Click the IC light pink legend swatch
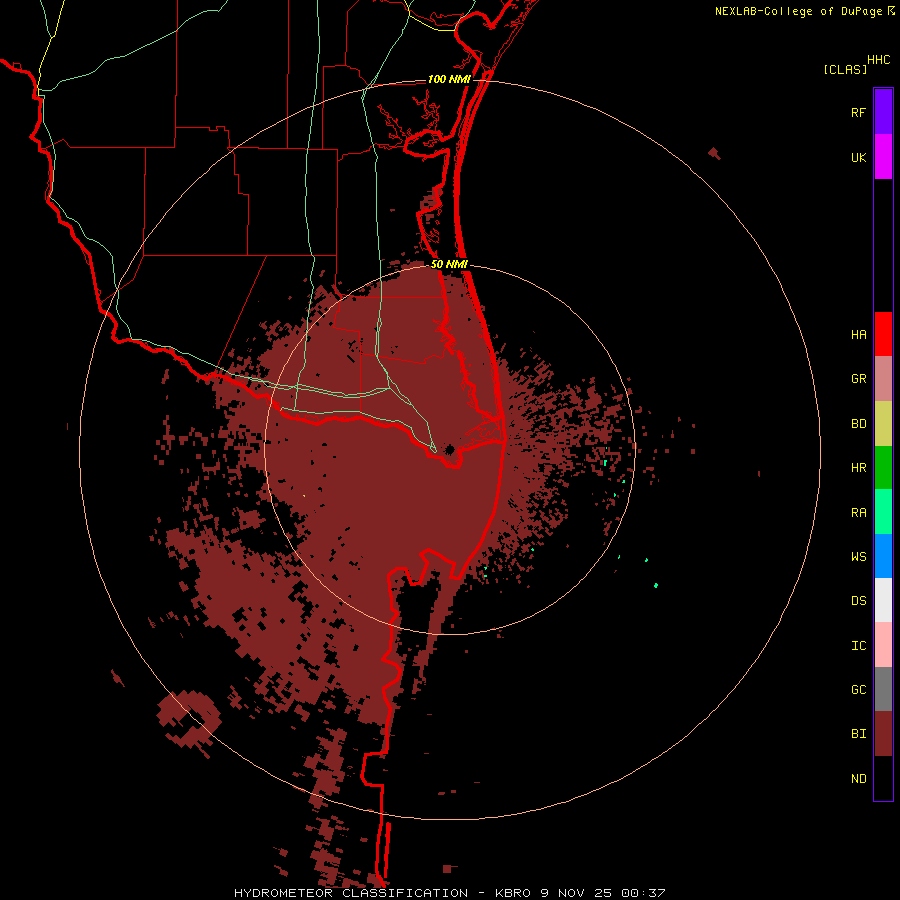The height and width of the screenshot is (900, 900). click(883, 645)
